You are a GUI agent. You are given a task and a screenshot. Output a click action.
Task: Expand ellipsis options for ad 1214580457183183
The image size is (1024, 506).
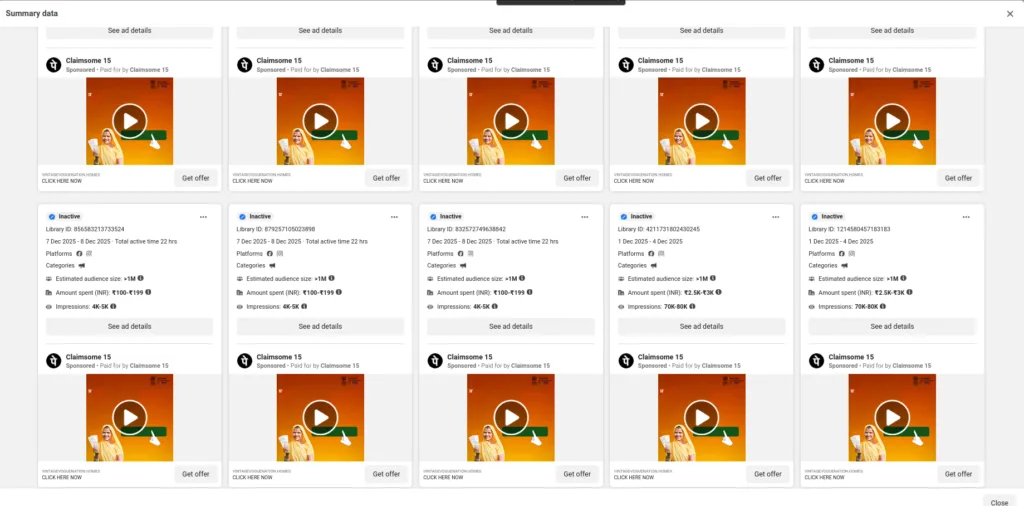[x=965, y=216]
